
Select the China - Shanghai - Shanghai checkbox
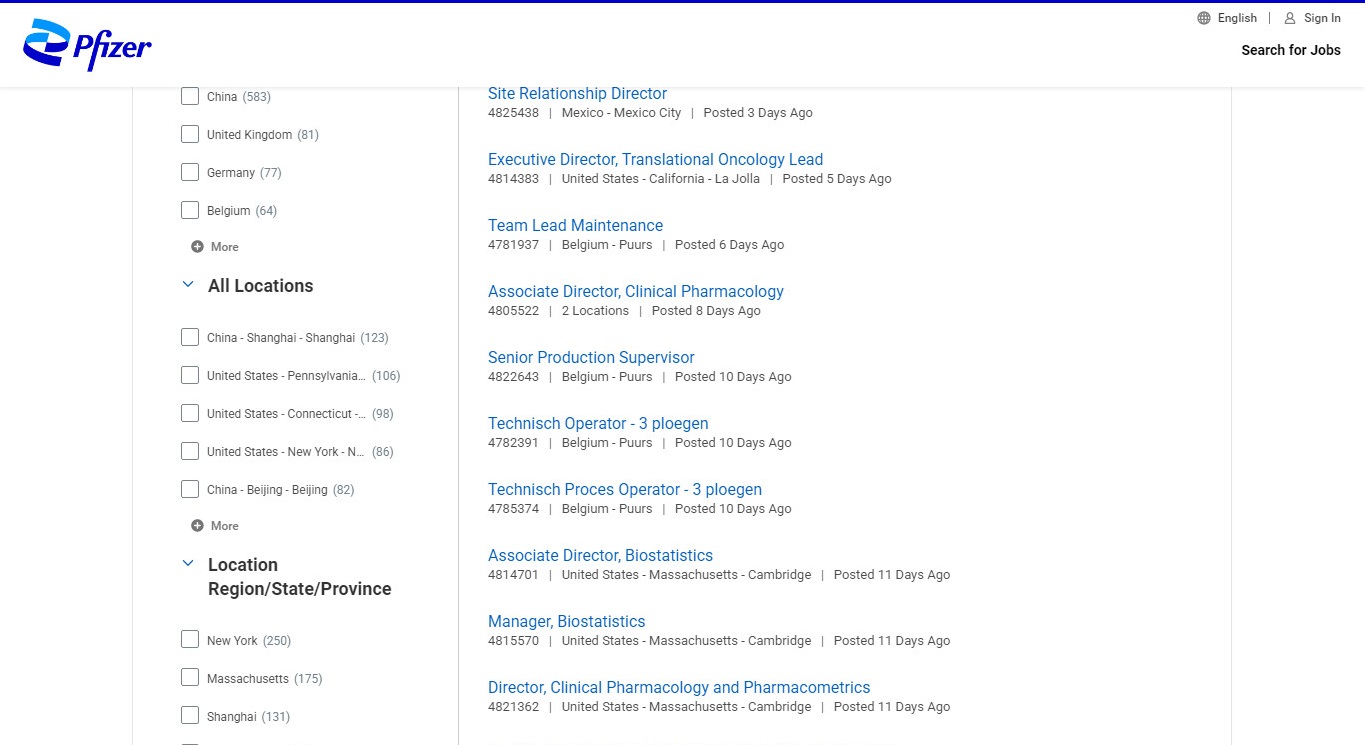[x=190, y=338]
